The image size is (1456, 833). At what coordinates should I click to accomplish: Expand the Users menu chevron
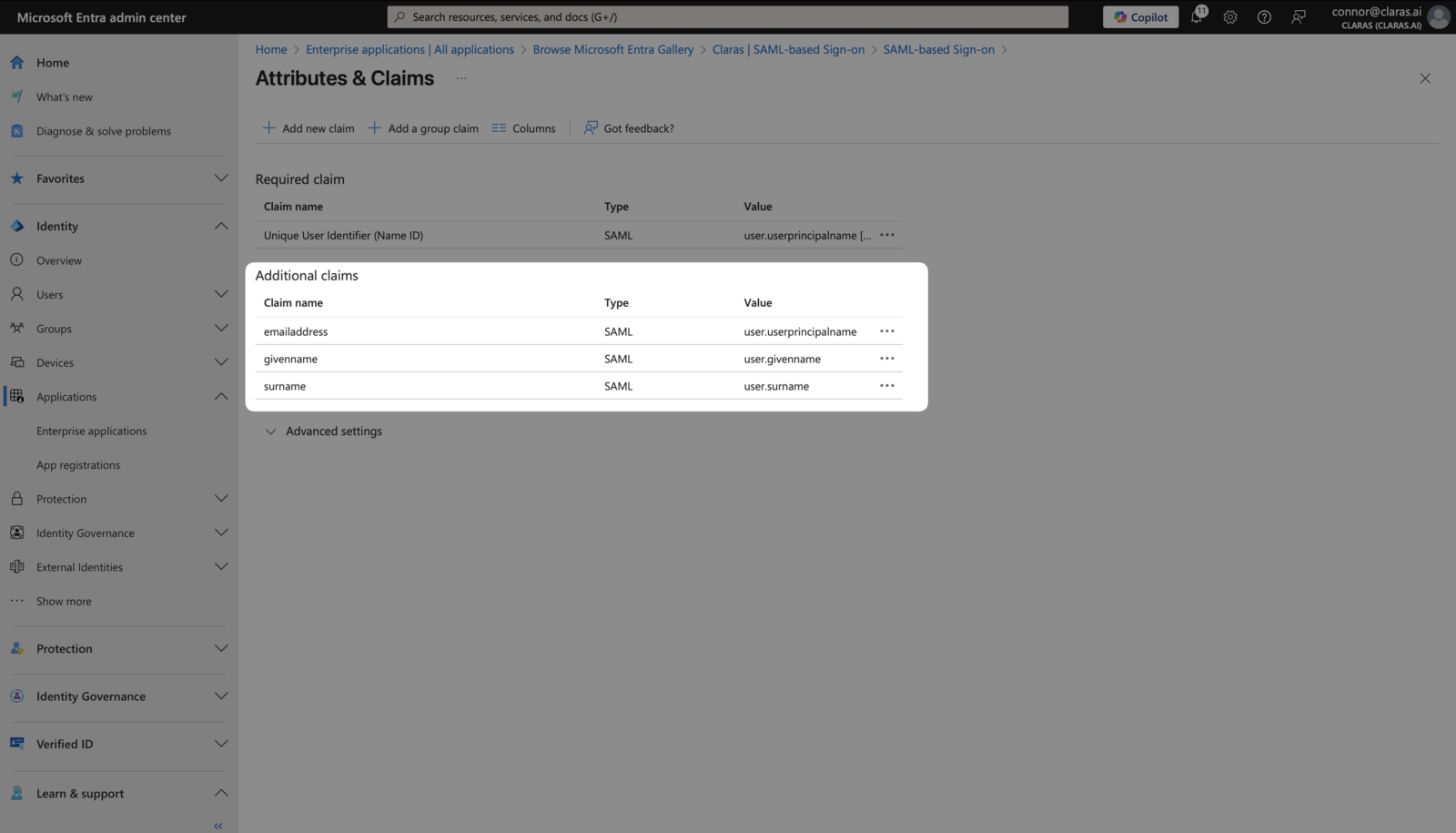pos(221,294)
